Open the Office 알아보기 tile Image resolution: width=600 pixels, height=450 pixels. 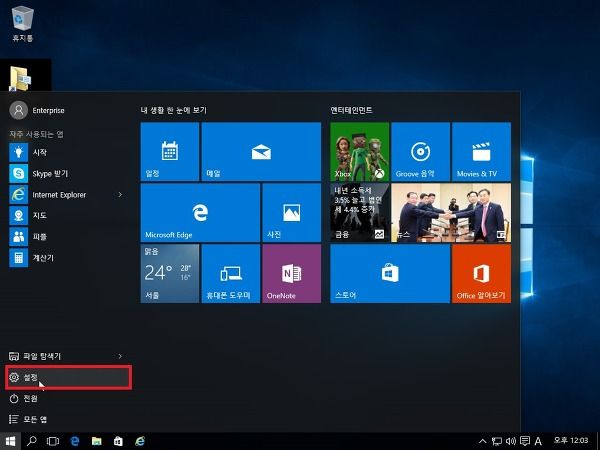481,274
